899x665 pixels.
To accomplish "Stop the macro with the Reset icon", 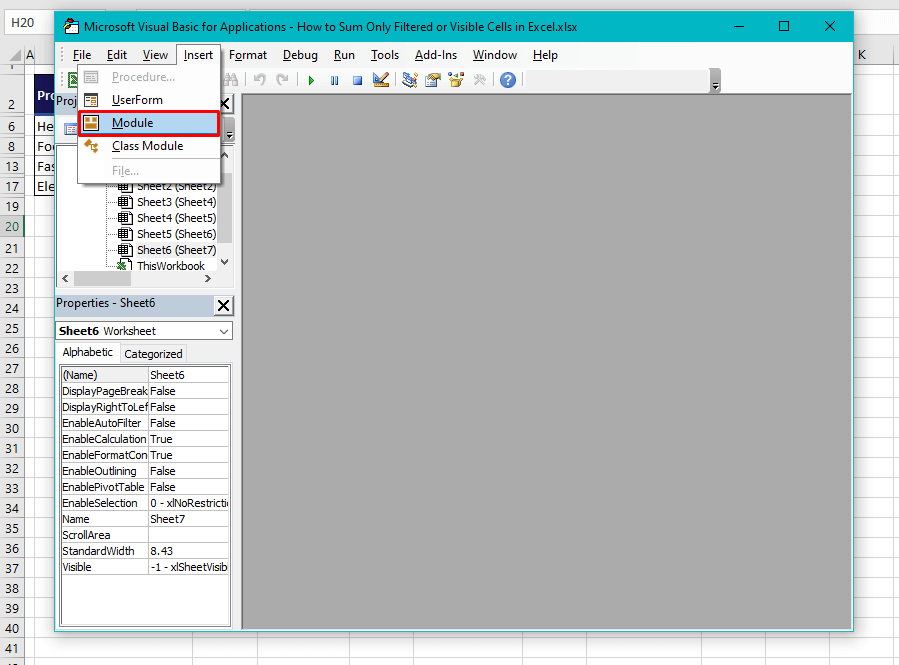I will [x=357, y=80].
